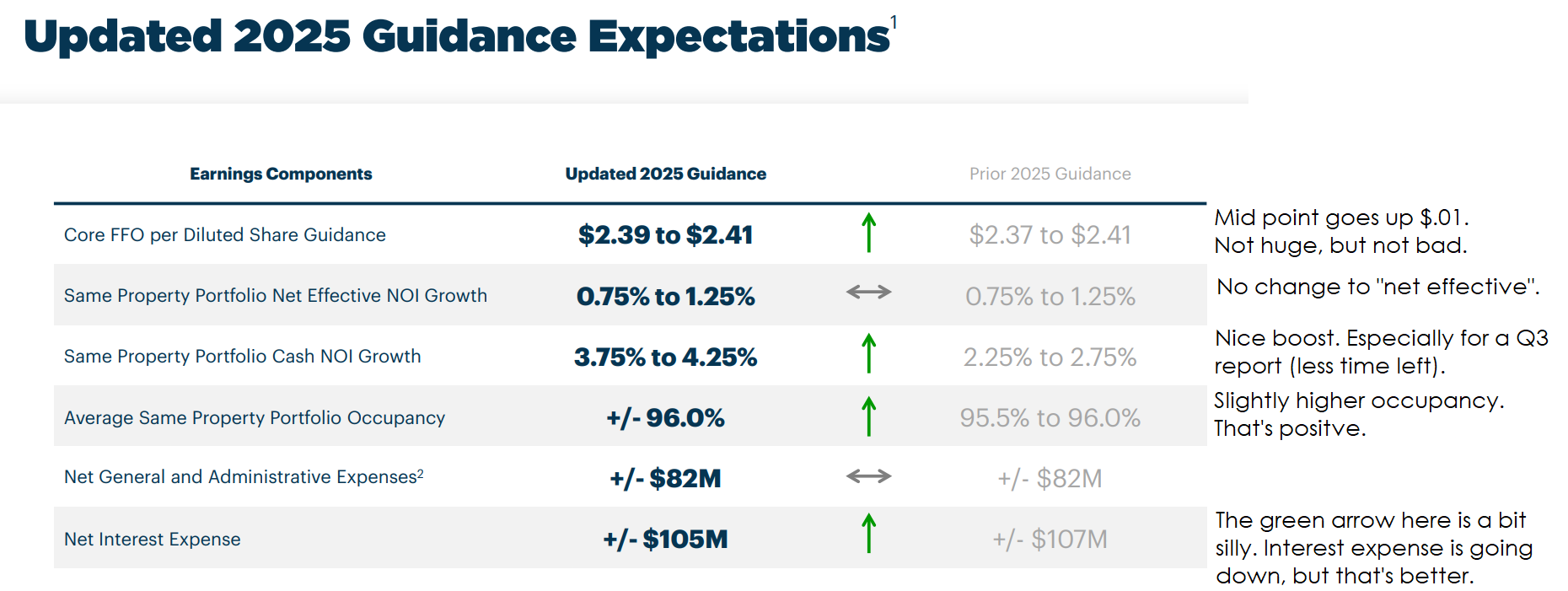Click the green up arrow in the Occupancy row
The height and width of the screenshot is (591, 1568).
click(x=868, y=416)
